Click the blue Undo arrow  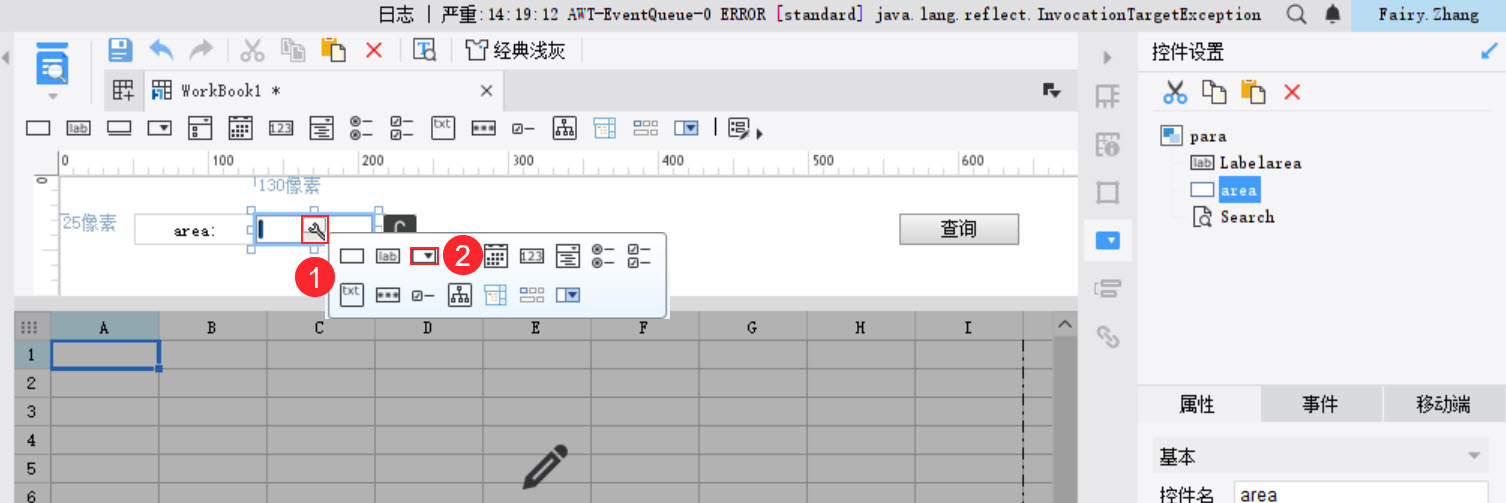[x=161, y=49]
